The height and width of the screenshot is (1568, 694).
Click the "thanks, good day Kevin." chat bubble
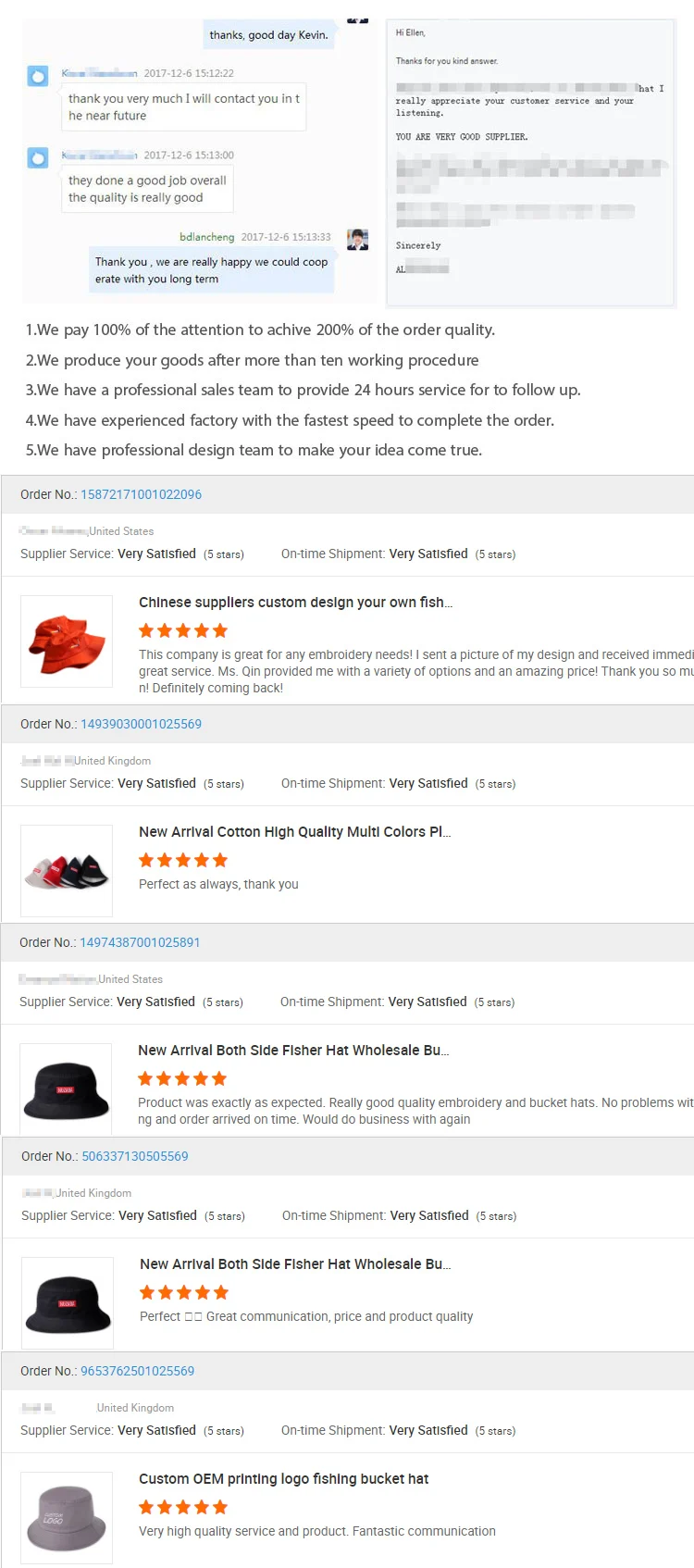268,35
